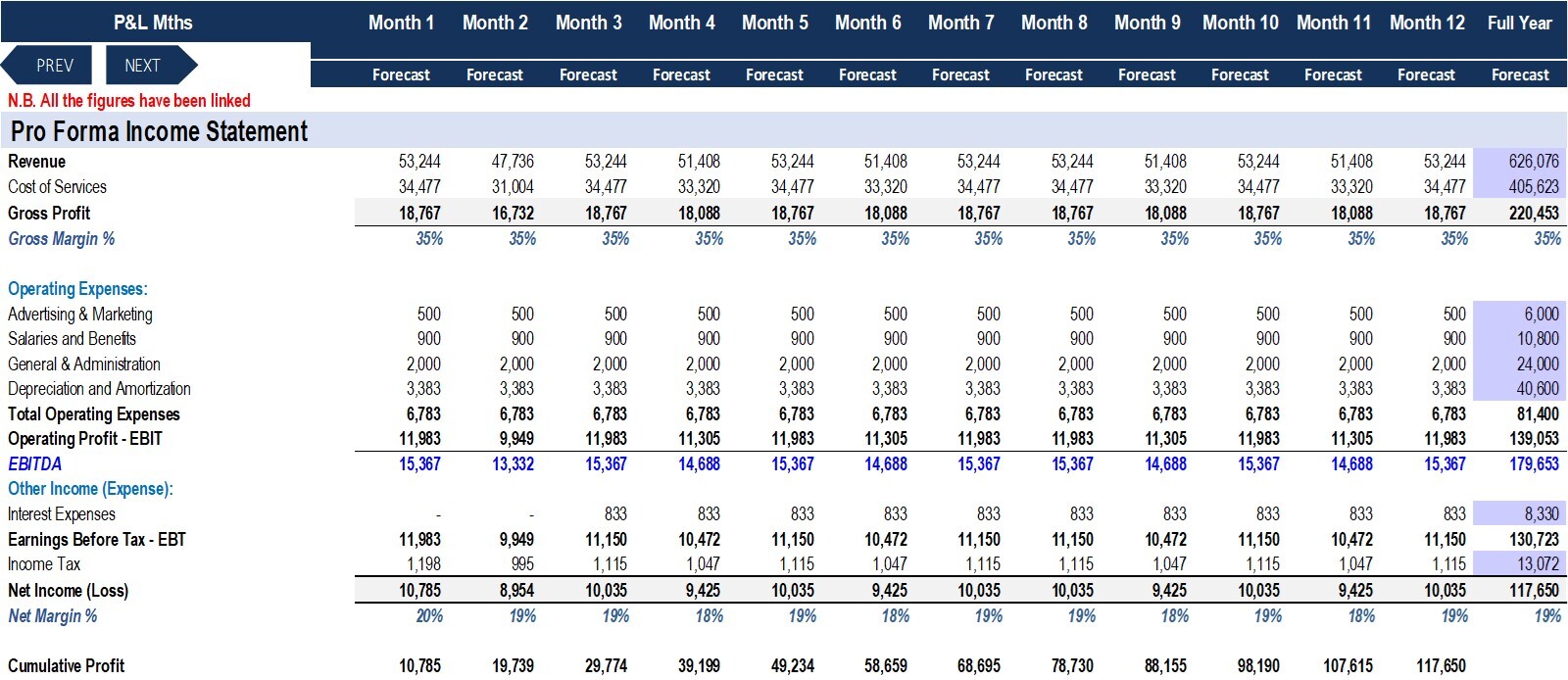Select Full Year Cost of Services 405,623

[1520, 187]
